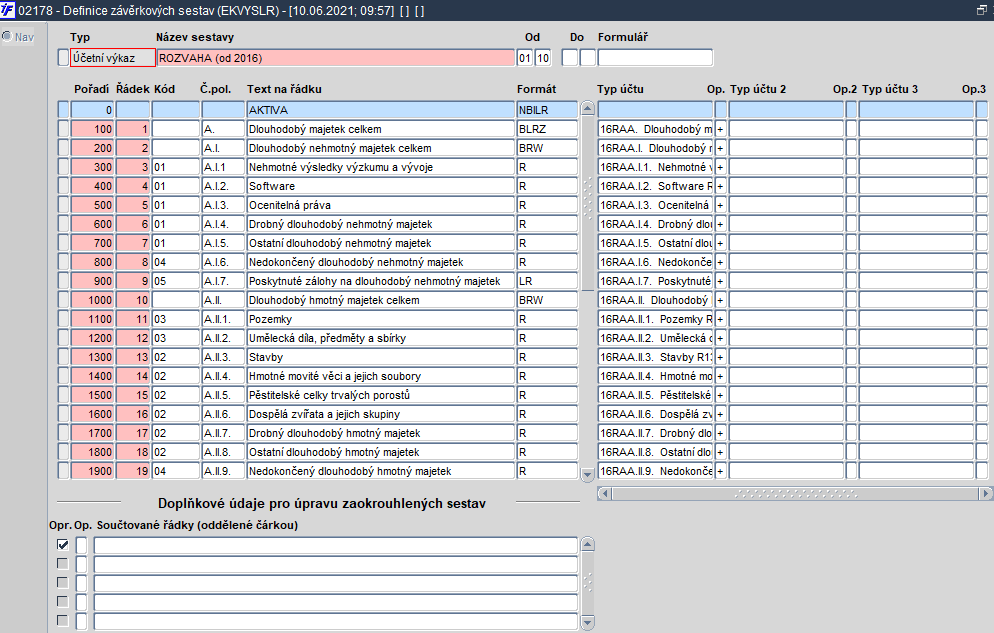994x633 pixels.
Task: Click the up arrow of the rows table scrollbar
Action: [587, 108]
